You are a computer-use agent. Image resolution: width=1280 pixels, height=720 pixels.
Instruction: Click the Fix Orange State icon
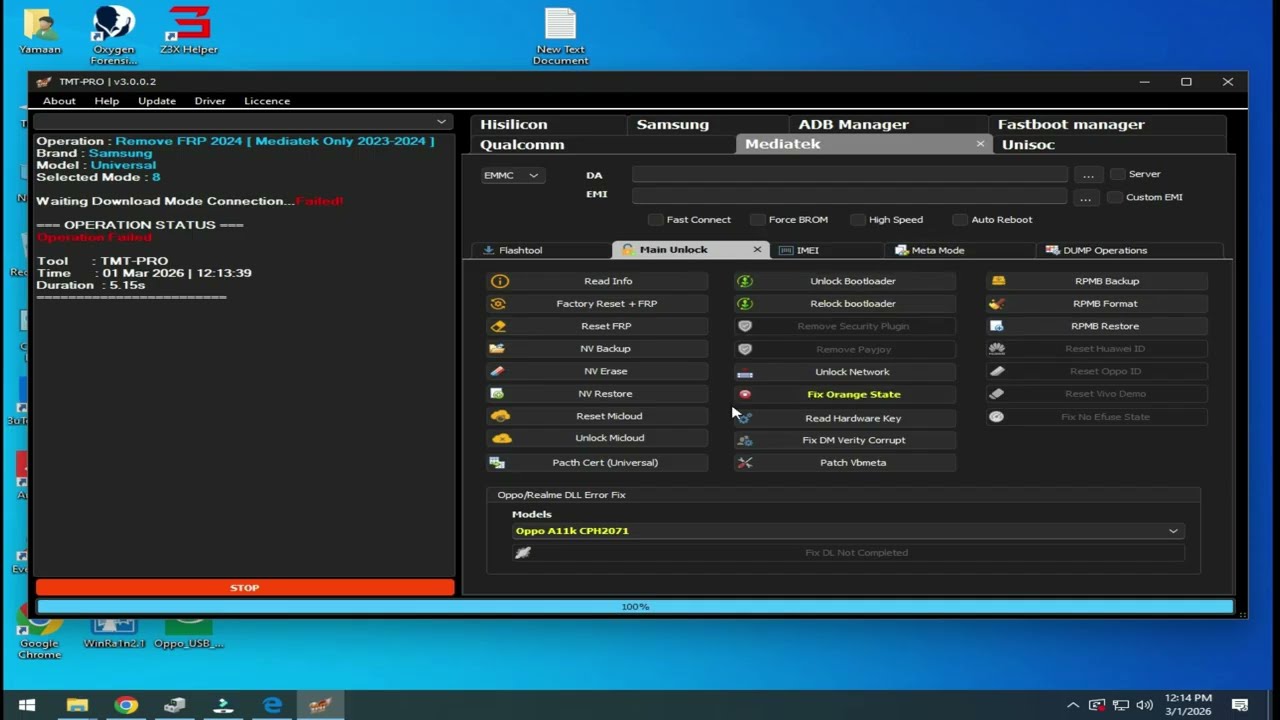pyautogui.click(x=745, y=394)
